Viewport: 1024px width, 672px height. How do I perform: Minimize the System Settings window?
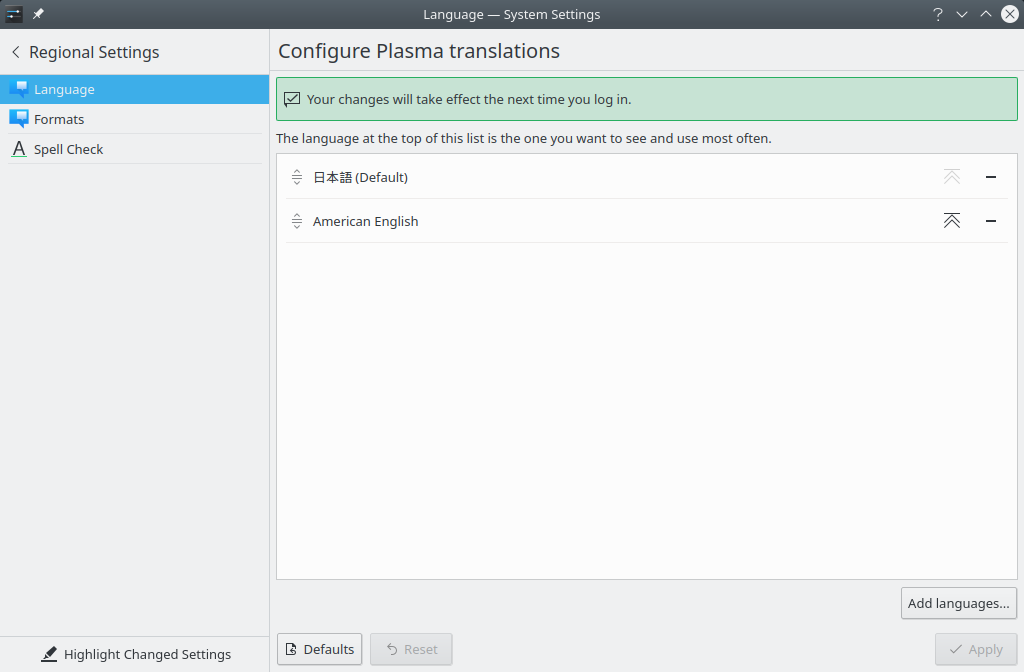(962, 14)
